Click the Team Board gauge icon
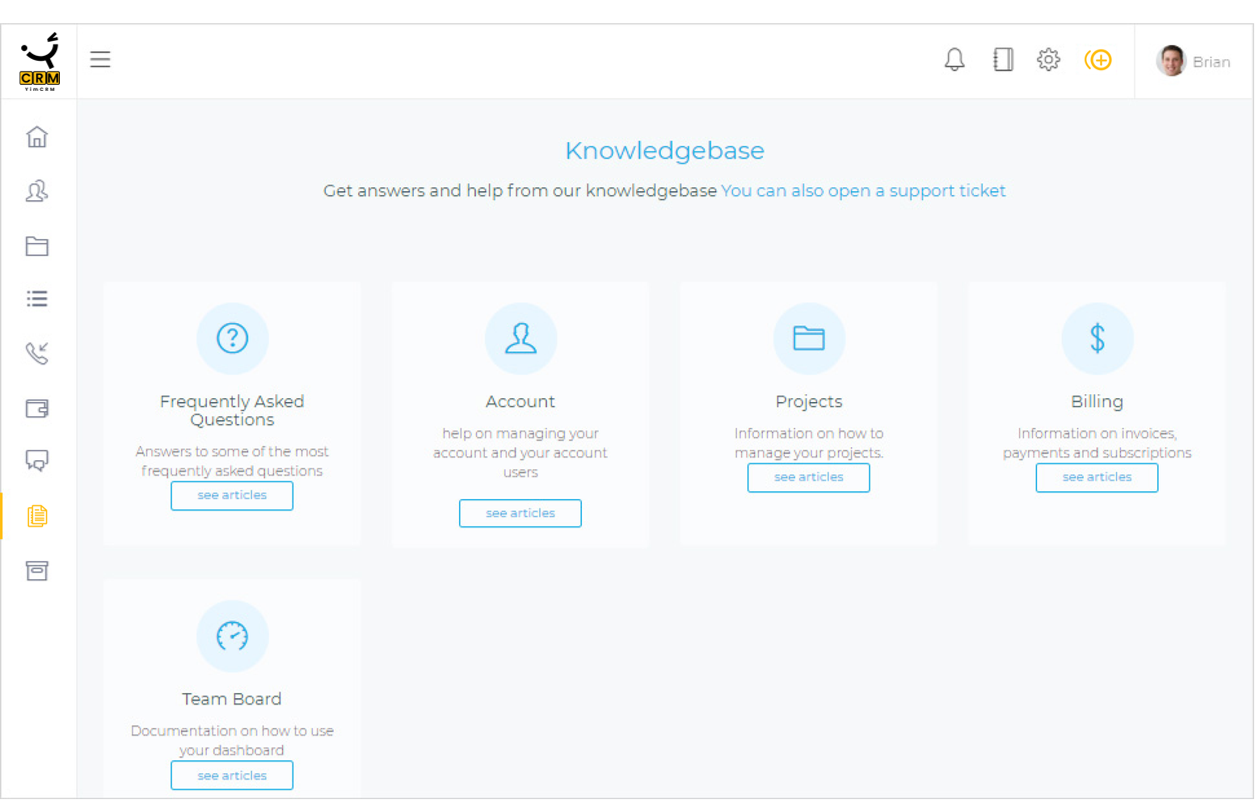The height and width of the screenshot is (800, 1255). point(232,636)
